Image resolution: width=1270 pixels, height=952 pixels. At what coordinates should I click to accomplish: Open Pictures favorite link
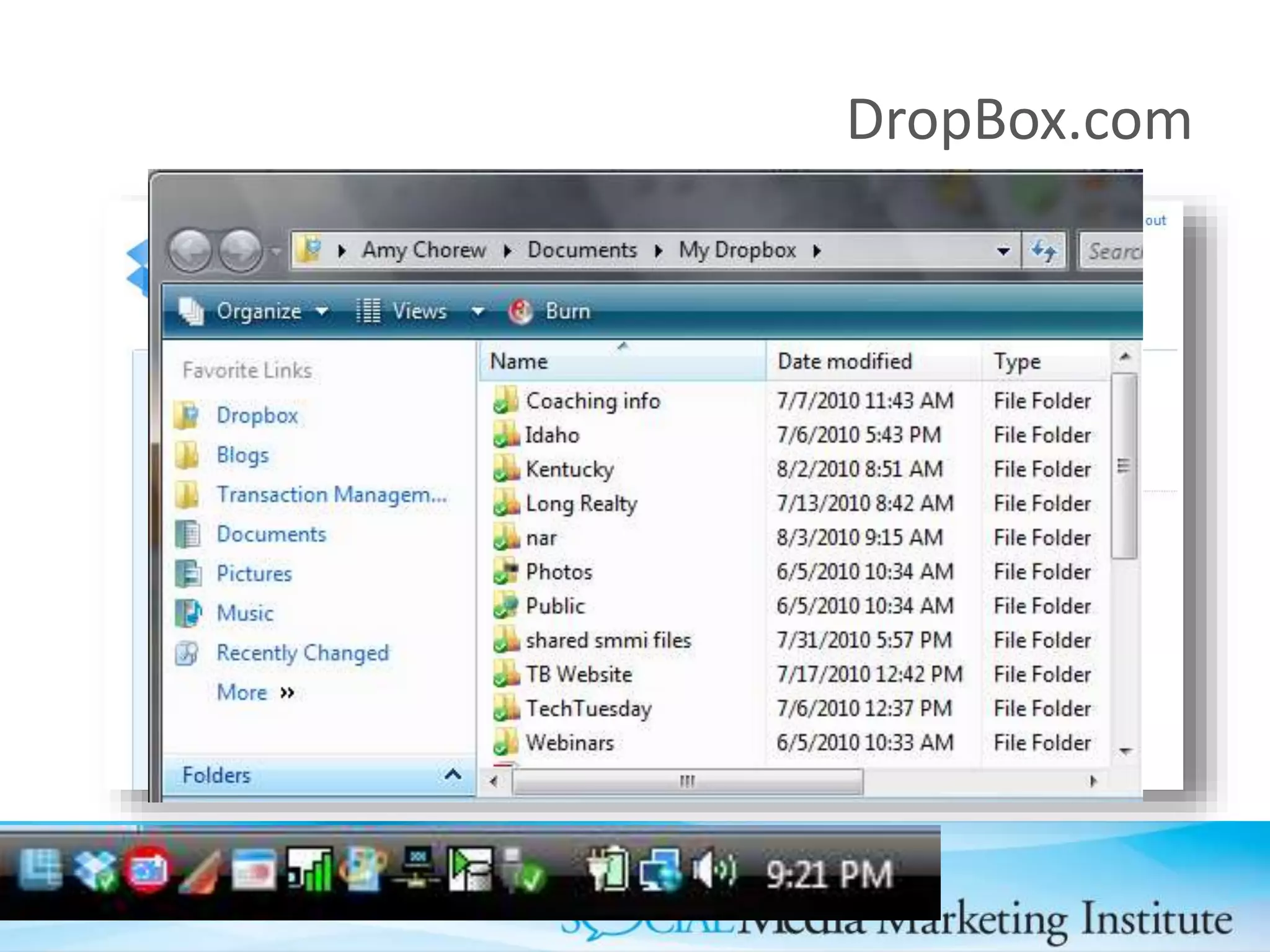point(254,574)
